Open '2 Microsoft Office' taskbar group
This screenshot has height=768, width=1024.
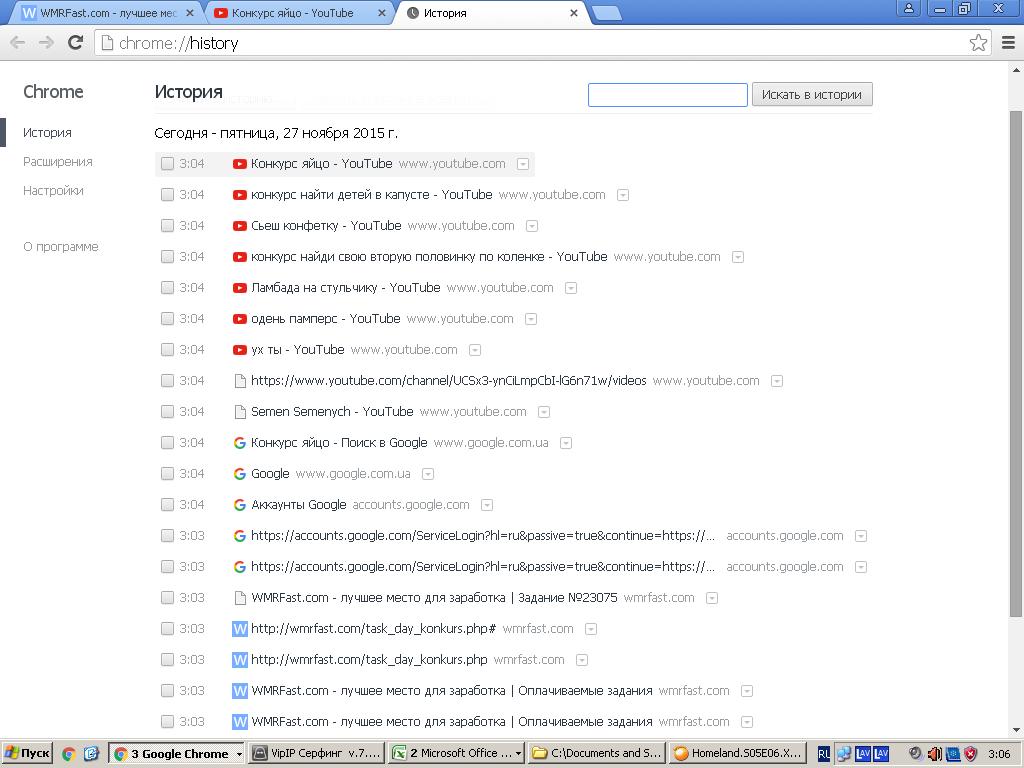456,754
